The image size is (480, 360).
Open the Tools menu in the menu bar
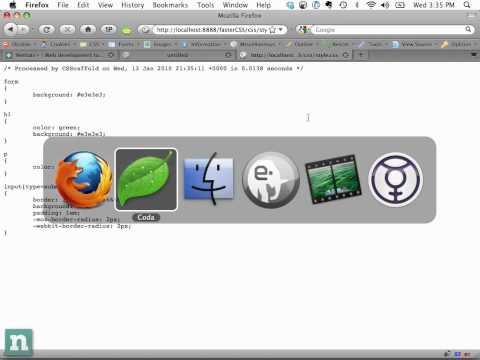[x=205, y=5]
